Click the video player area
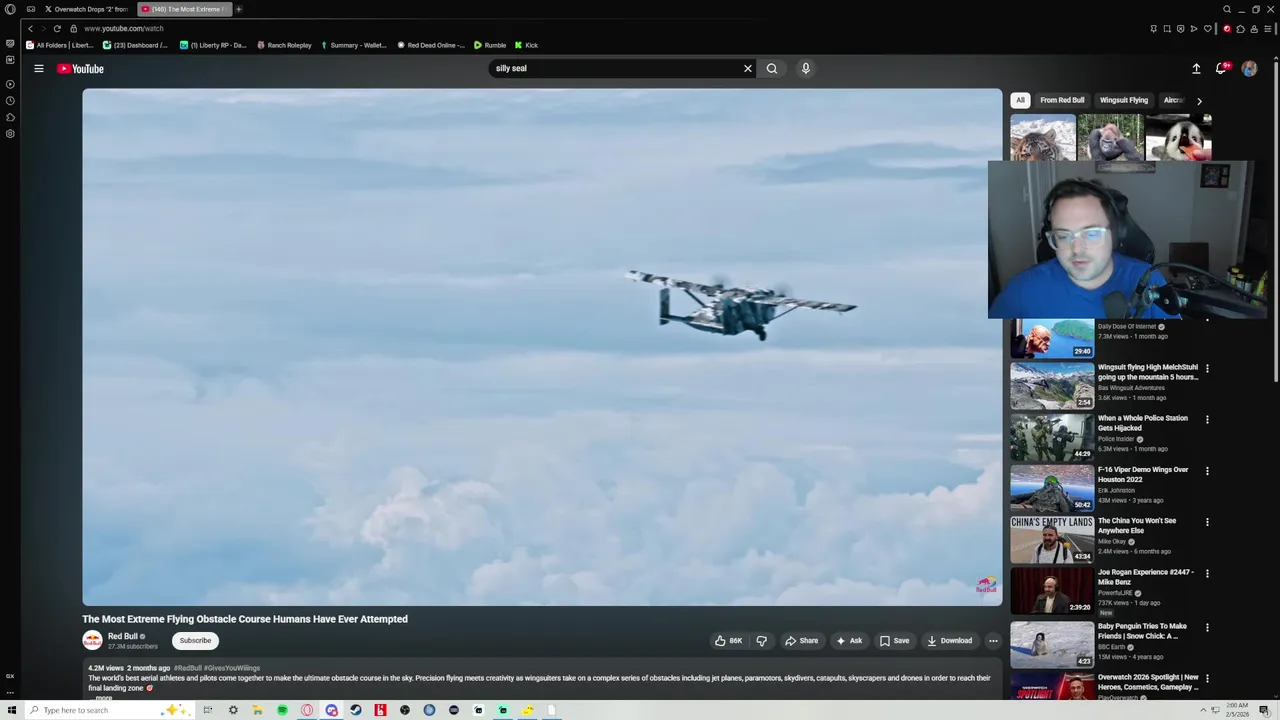 click(542, 347)
